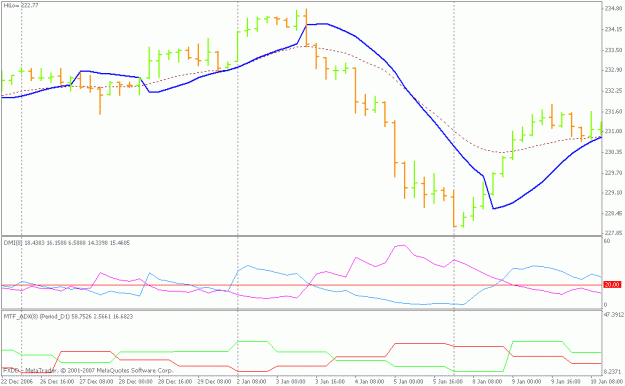Click the 9 Jan 16:00 time label
625x386 pixels.
click(567, 381)
